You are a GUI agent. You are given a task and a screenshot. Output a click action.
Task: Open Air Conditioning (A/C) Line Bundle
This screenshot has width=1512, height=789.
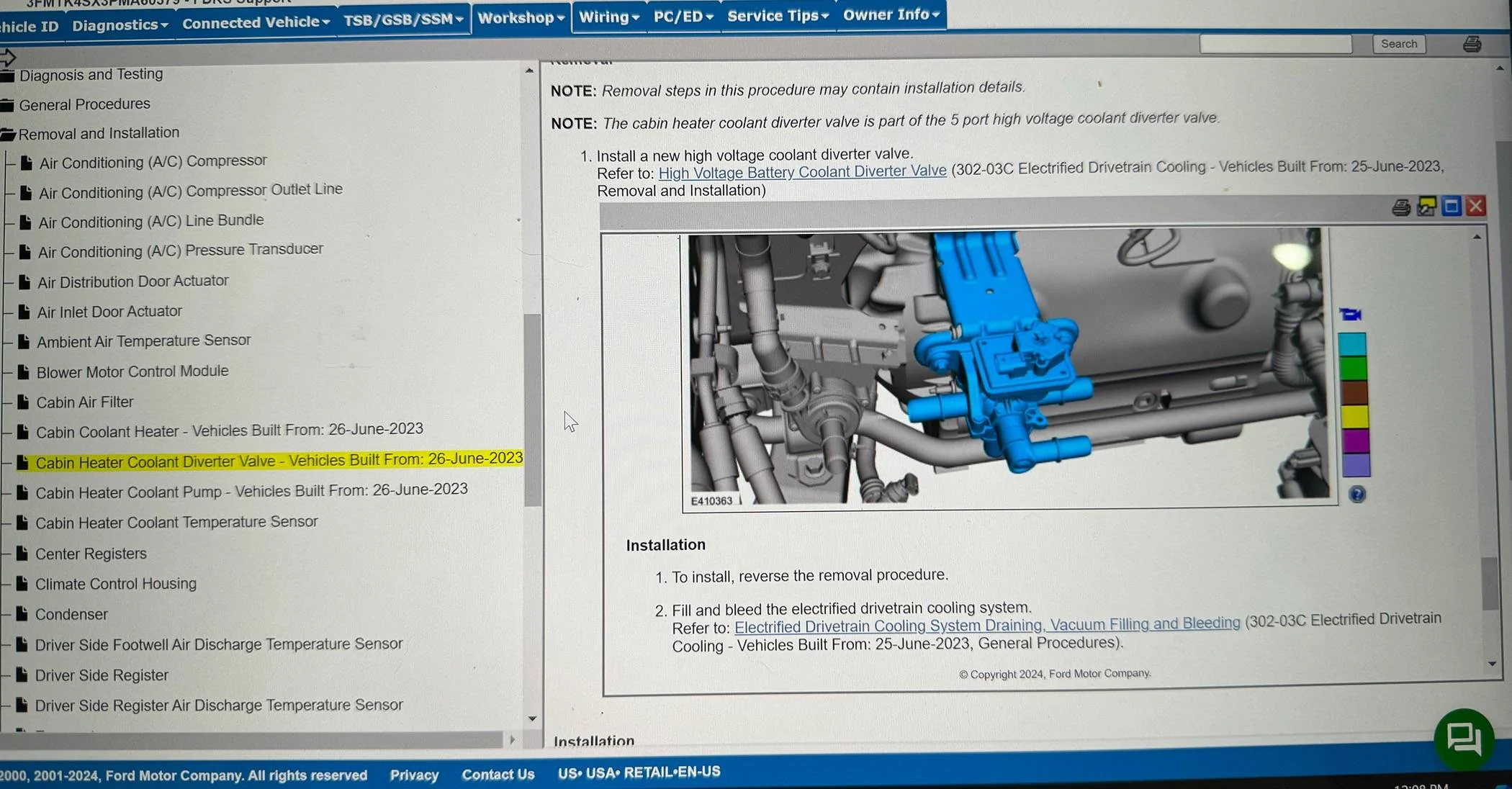pos(150,221)
